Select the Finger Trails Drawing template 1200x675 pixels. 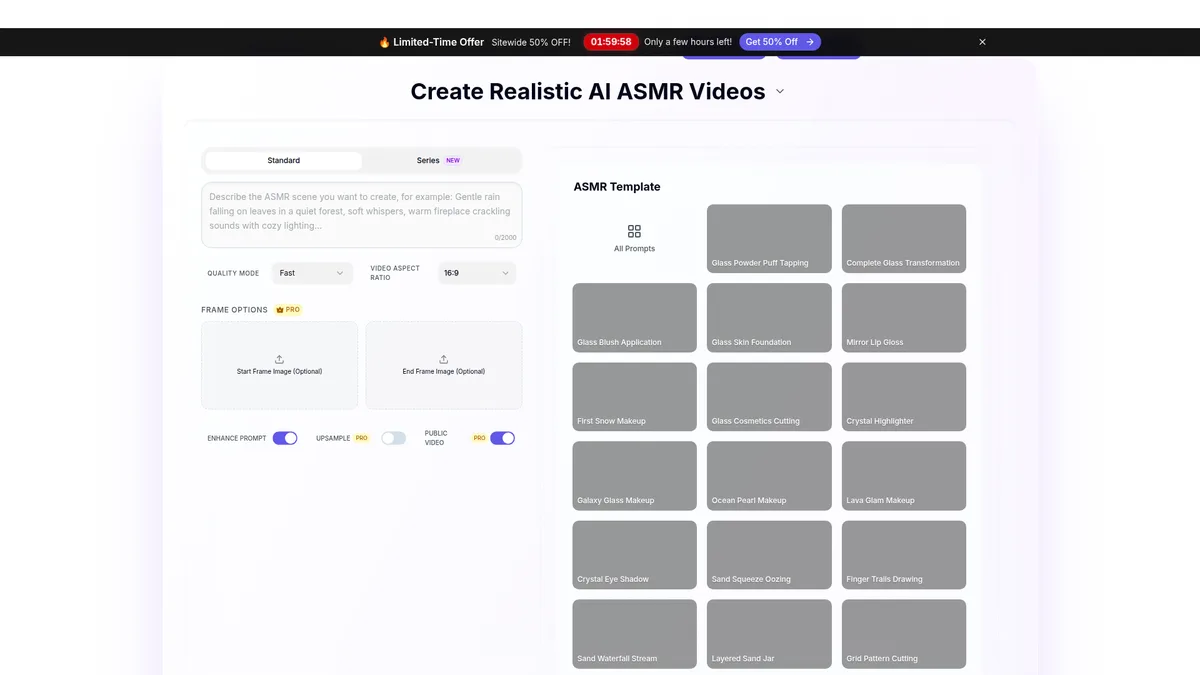904,555
